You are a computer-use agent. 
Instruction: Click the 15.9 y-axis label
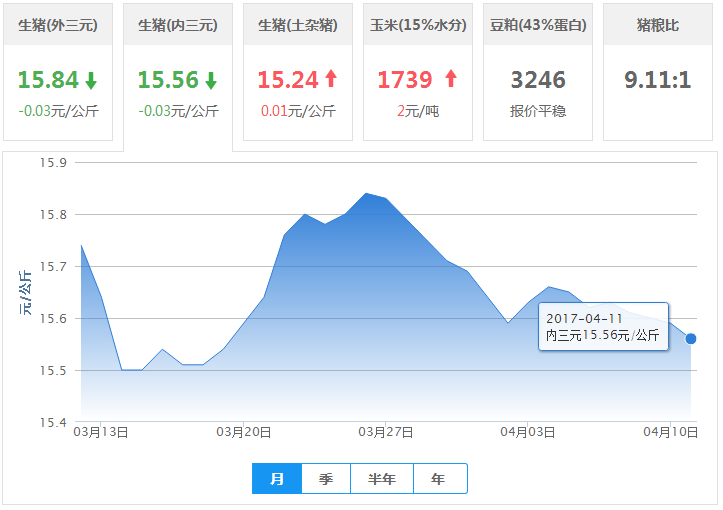(53, 163)
